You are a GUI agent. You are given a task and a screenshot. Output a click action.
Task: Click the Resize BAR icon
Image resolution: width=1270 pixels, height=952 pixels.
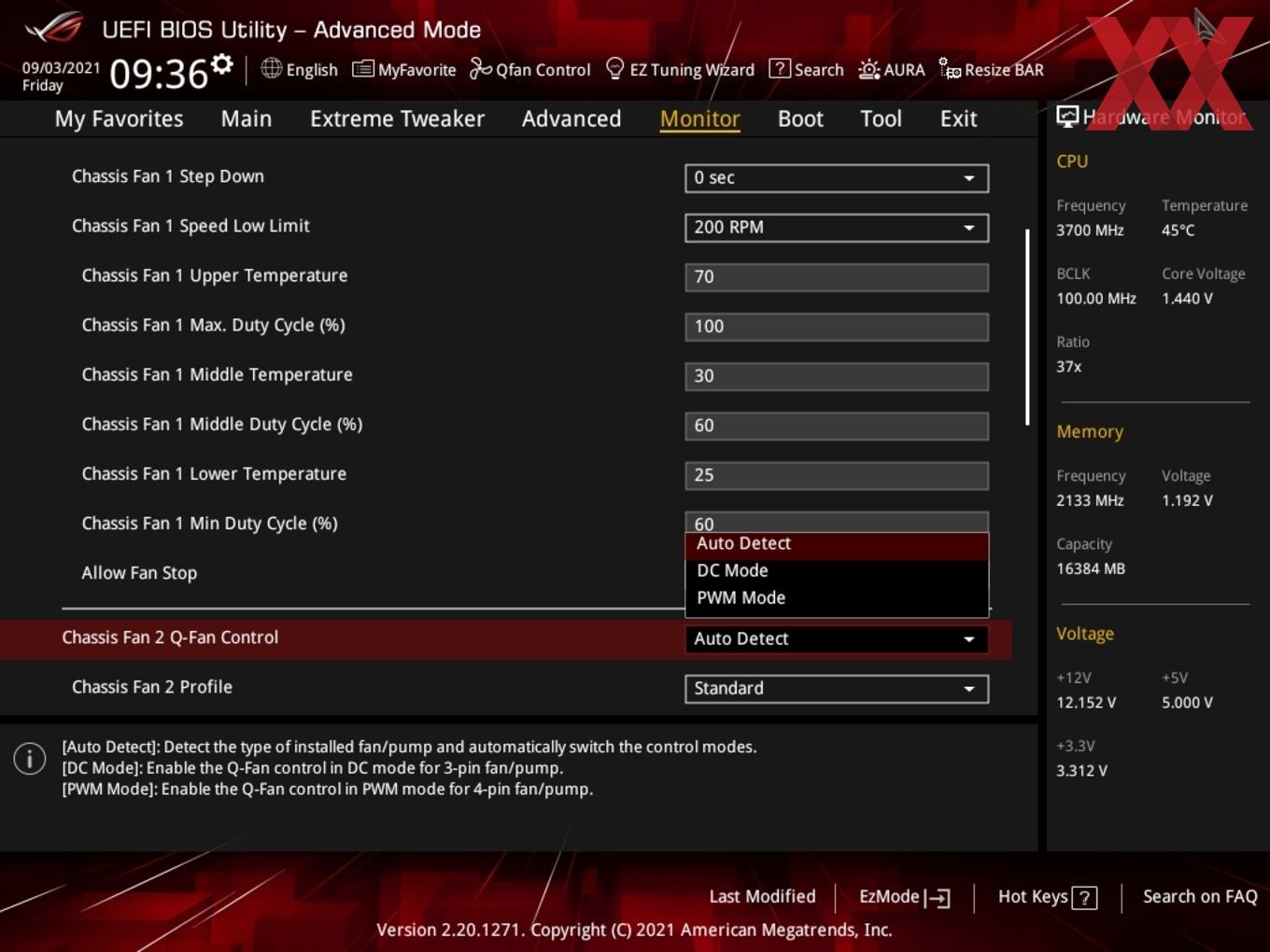point(950,68)
